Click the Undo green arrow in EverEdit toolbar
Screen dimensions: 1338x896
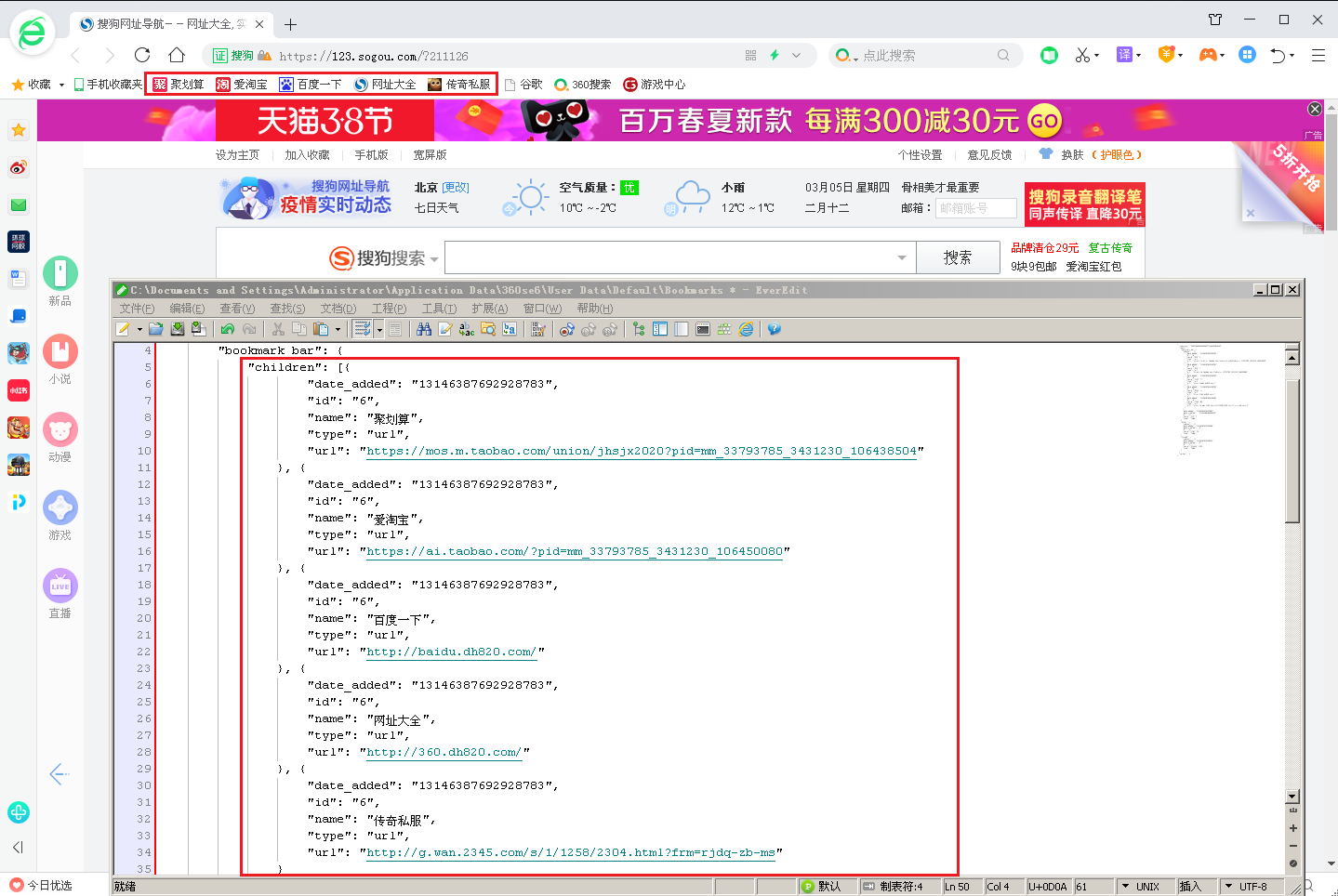click(227, 329)
